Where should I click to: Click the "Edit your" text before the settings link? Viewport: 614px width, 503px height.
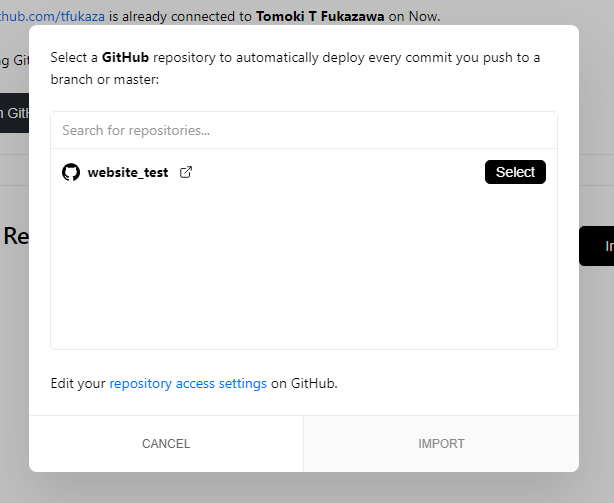[78, 383]
